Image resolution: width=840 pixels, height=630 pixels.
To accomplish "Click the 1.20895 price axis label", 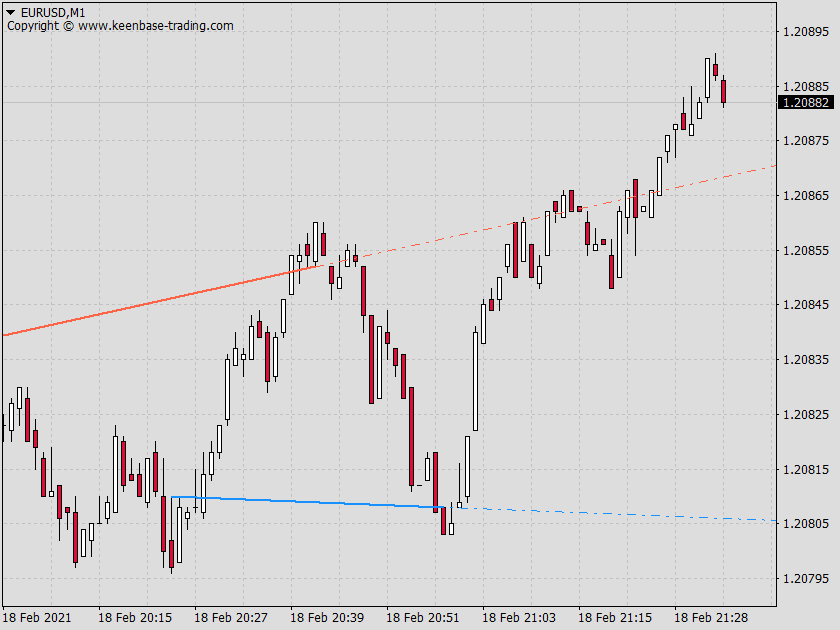I will [x=806, y=32].
